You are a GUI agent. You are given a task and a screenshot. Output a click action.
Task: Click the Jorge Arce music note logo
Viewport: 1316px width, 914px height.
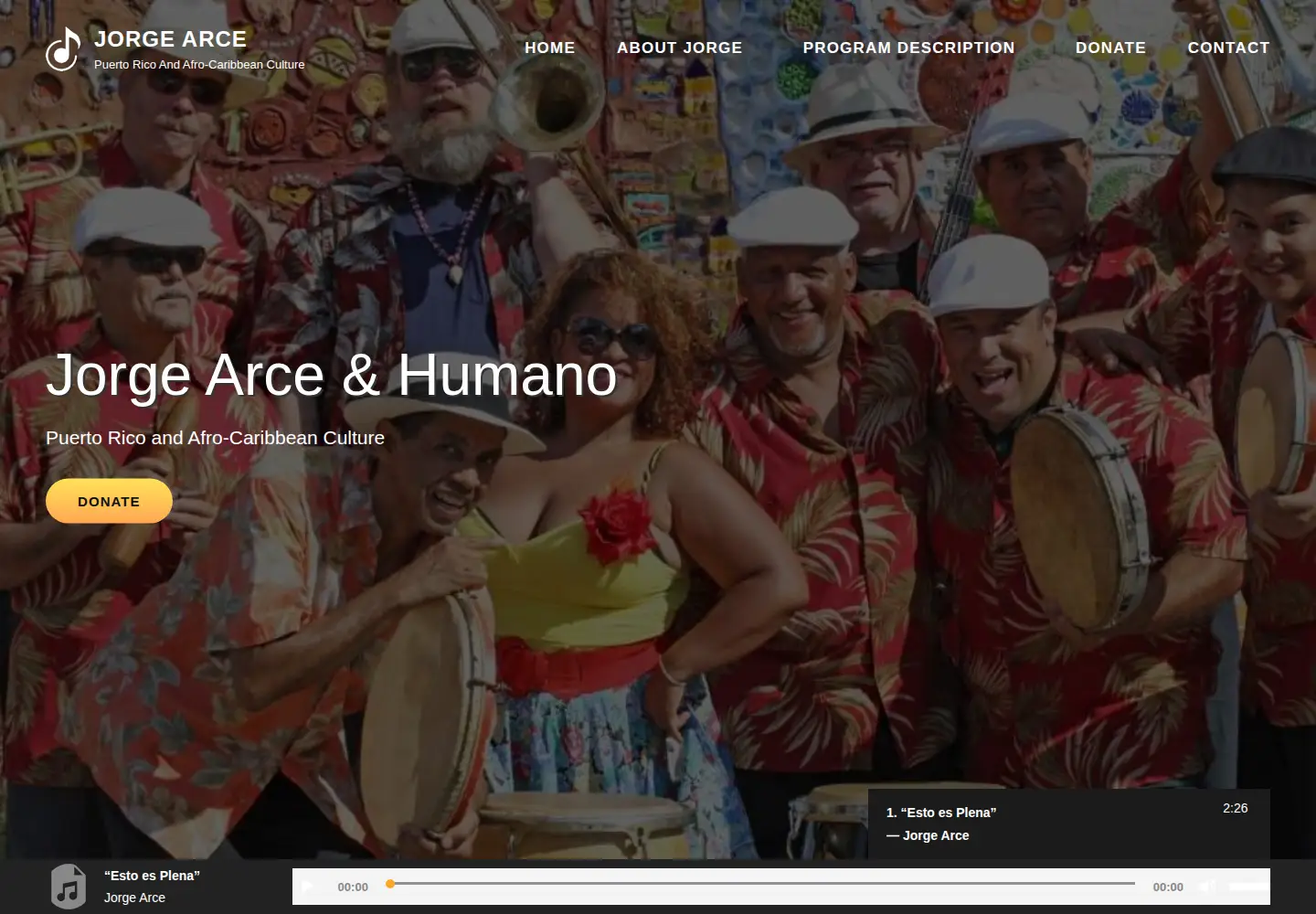pos(63,48)
